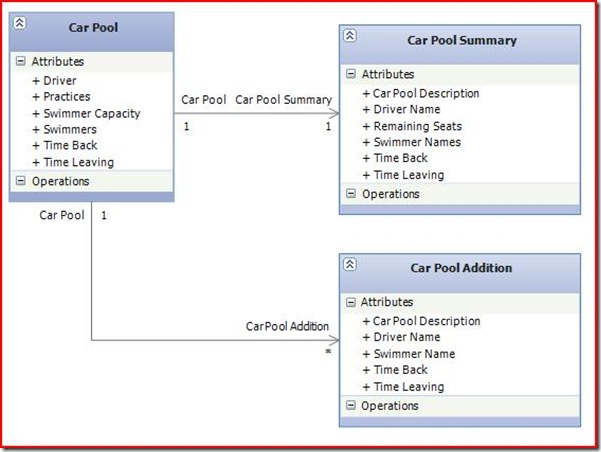Screen dimensions: 601x452
Task: Select the Car Pool Summary class title
Action: click(x=462, y=41)
